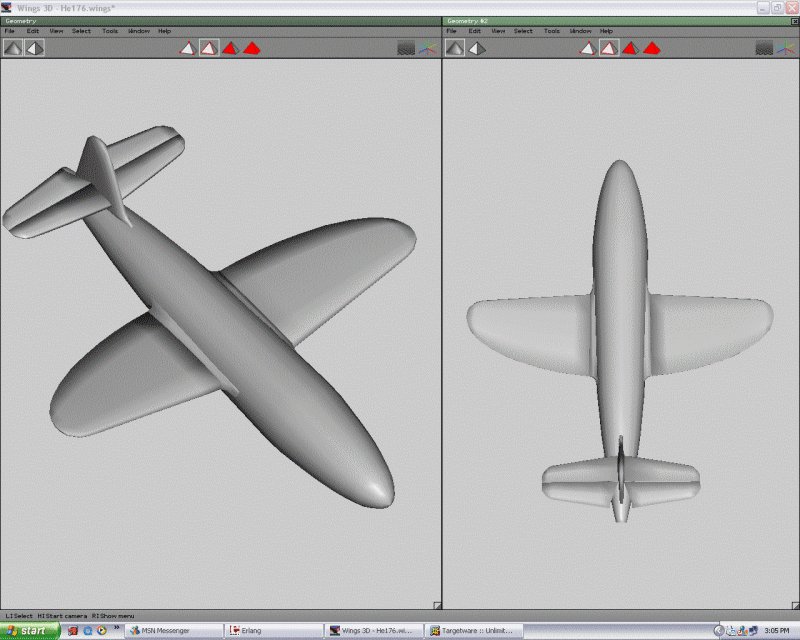
Task: Click the Windows Start button
Action: pos(30,631)
